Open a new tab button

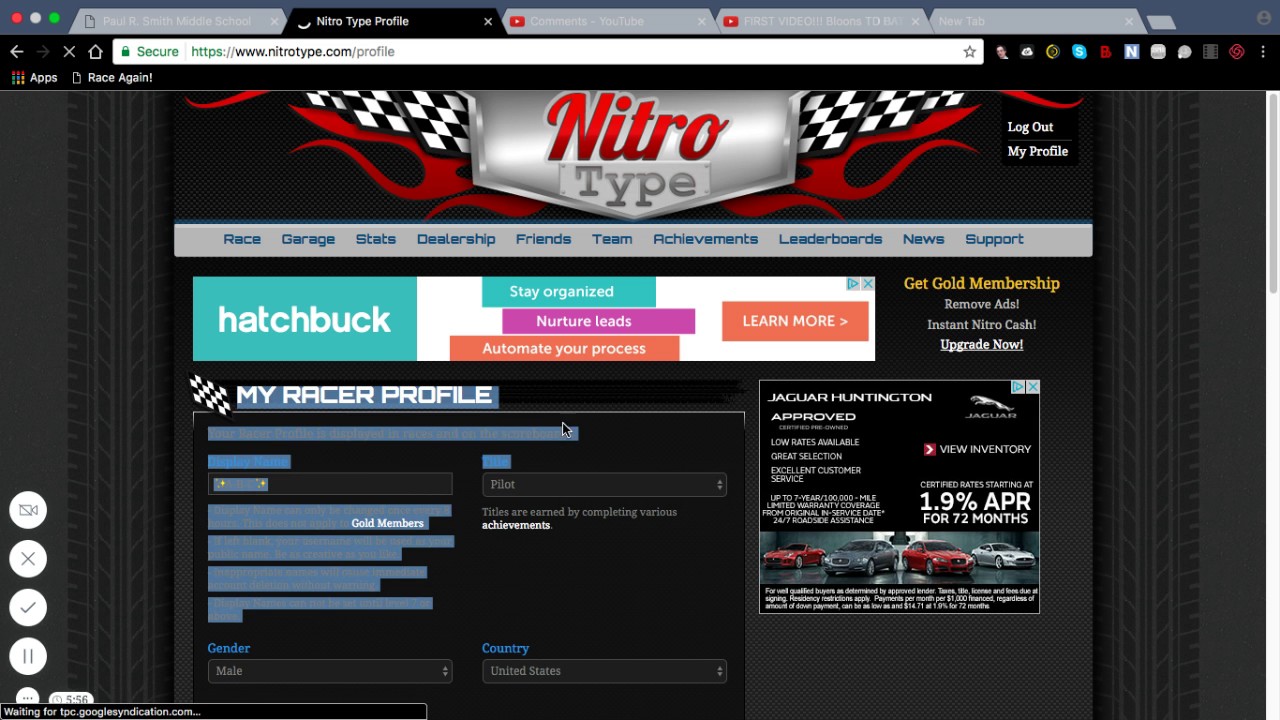(1160, 22)
